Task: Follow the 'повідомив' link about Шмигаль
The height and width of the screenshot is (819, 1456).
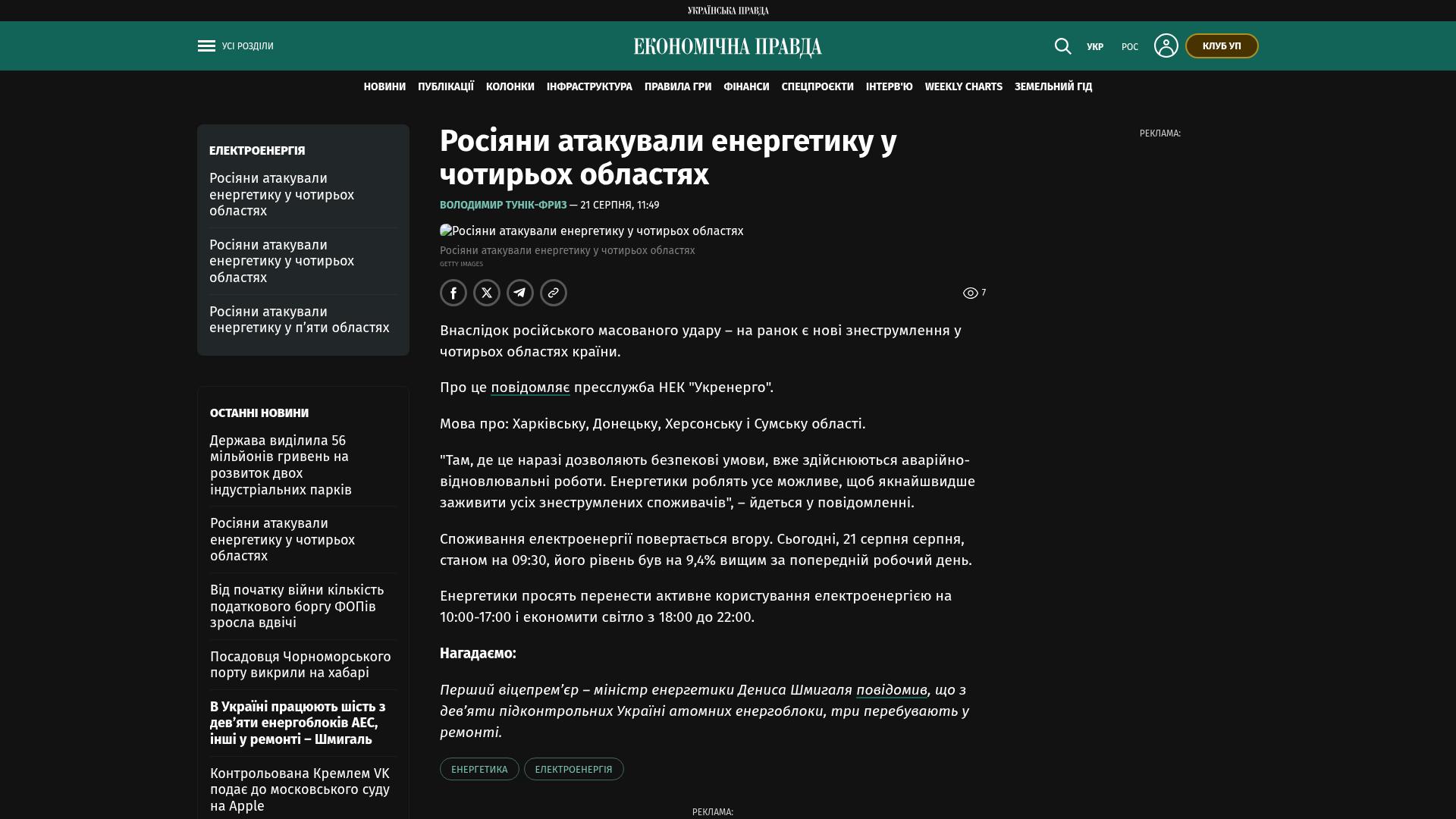Action: click(x=892, y=690)
